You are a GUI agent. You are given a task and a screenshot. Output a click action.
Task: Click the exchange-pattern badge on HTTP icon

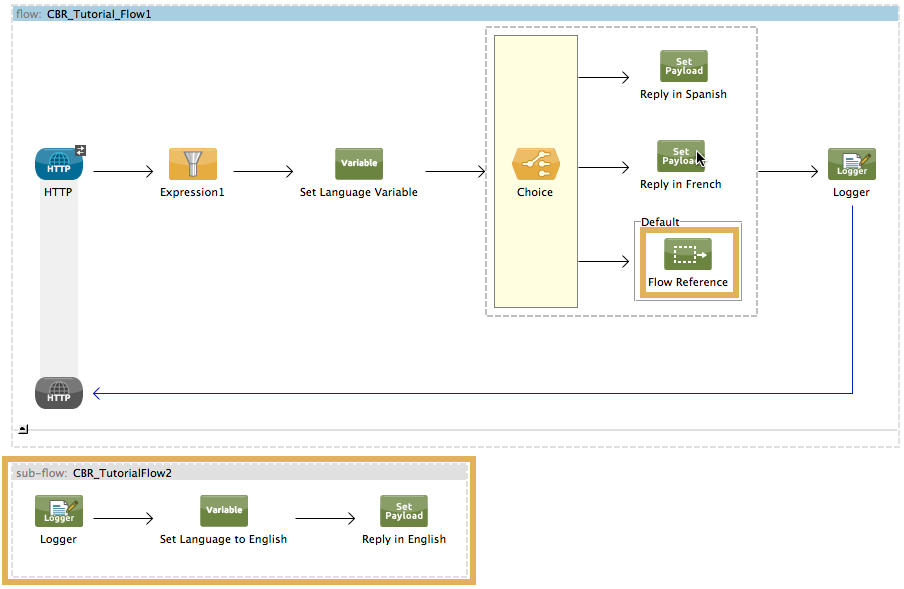81,150
